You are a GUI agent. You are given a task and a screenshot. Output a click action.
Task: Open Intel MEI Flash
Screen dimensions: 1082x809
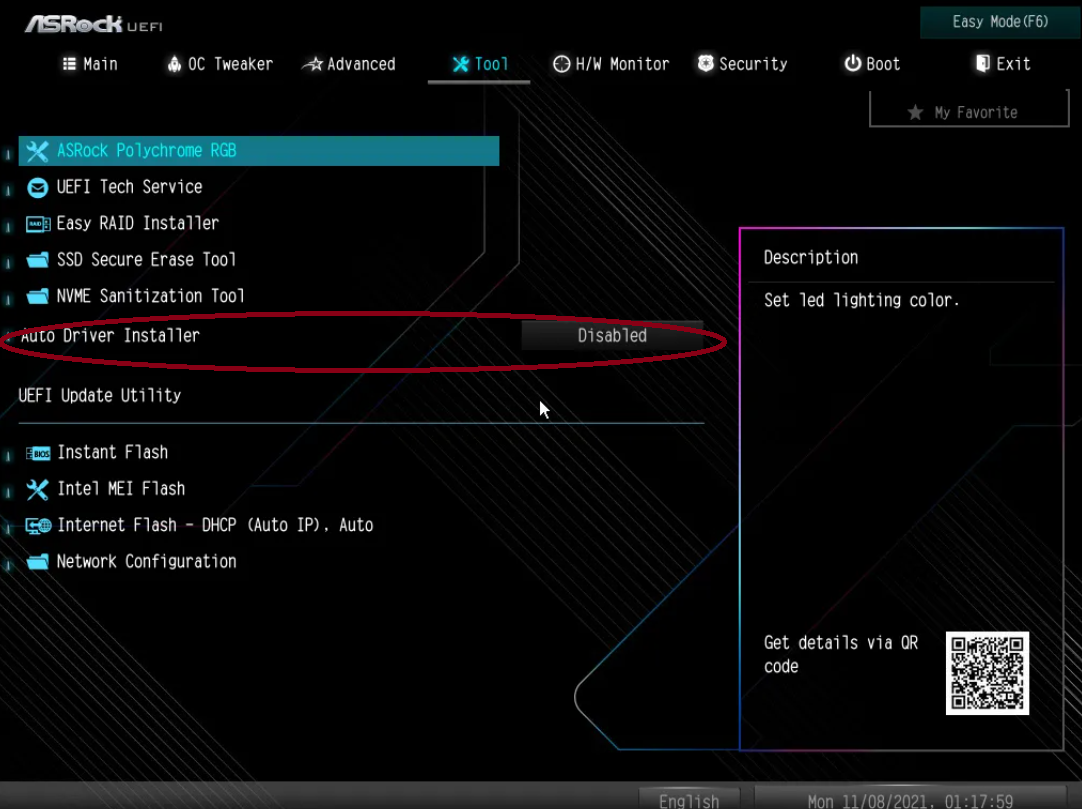(x=121, y=489)
